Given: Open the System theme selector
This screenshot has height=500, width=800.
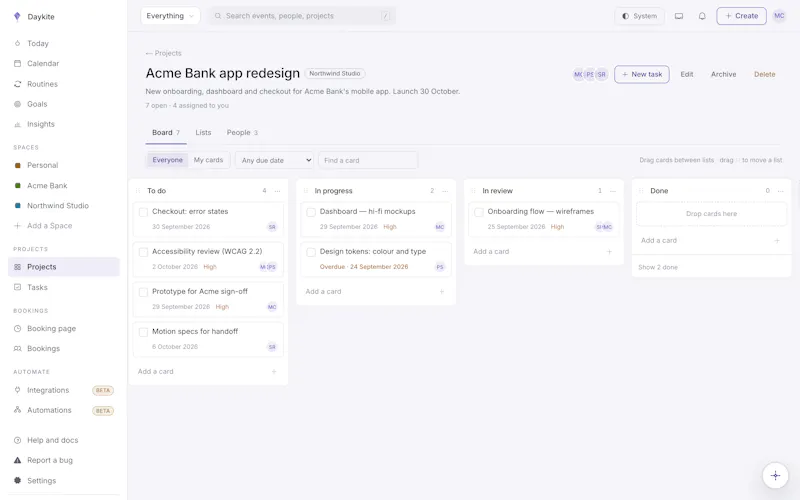Looking at the screenshot, I should (x=639, y=16).
